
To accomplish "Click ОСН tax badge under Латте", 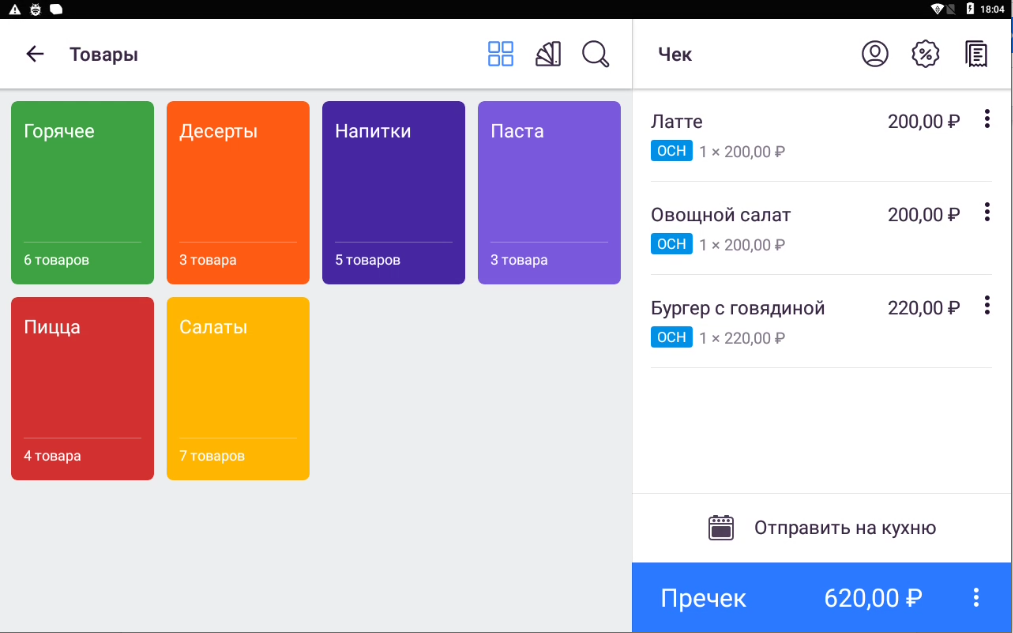I will tap(671, 150).
